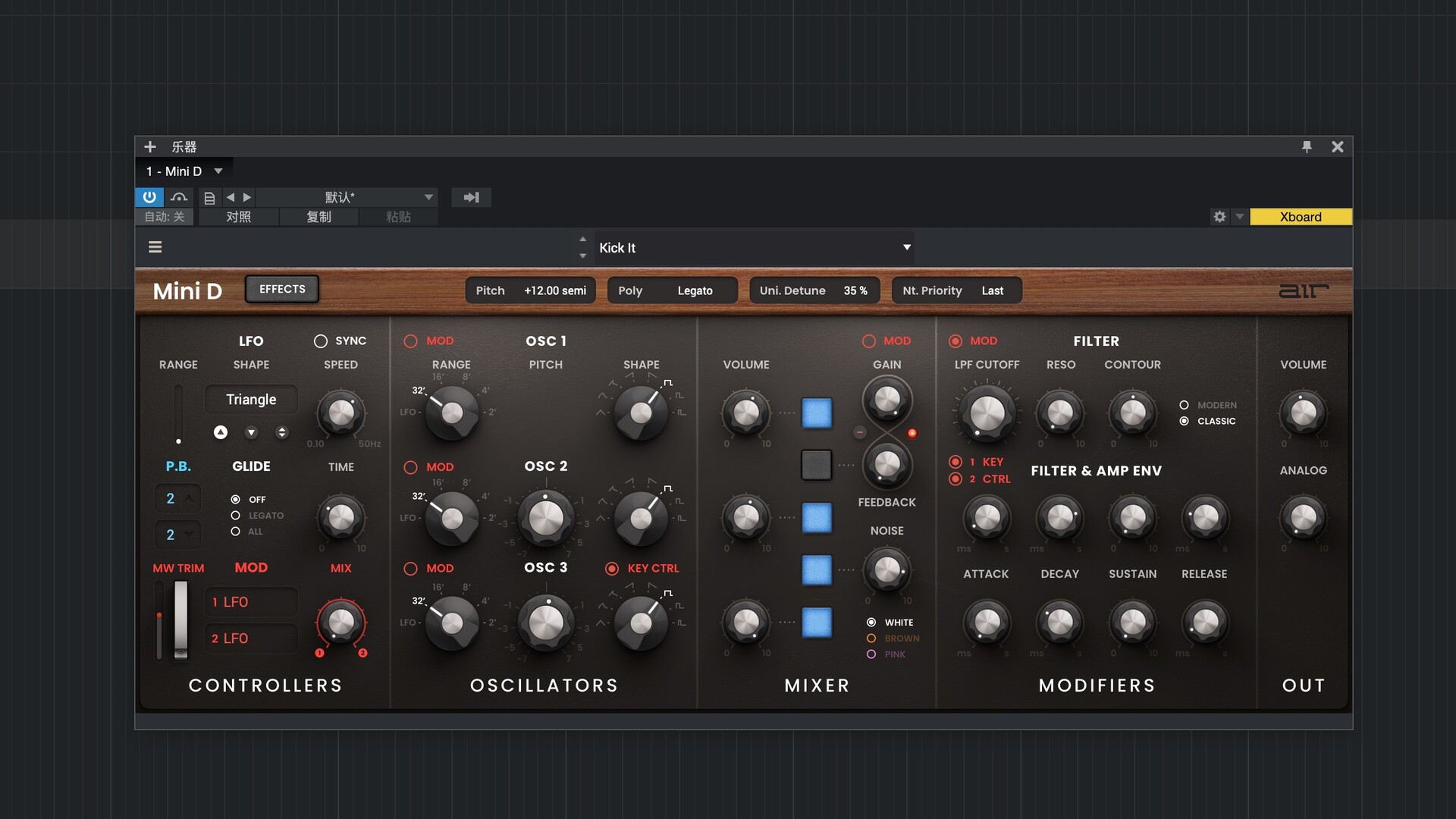1456x819 pixels.
Task: Toggle the plugin power button
Action: [x=149, y=197]
